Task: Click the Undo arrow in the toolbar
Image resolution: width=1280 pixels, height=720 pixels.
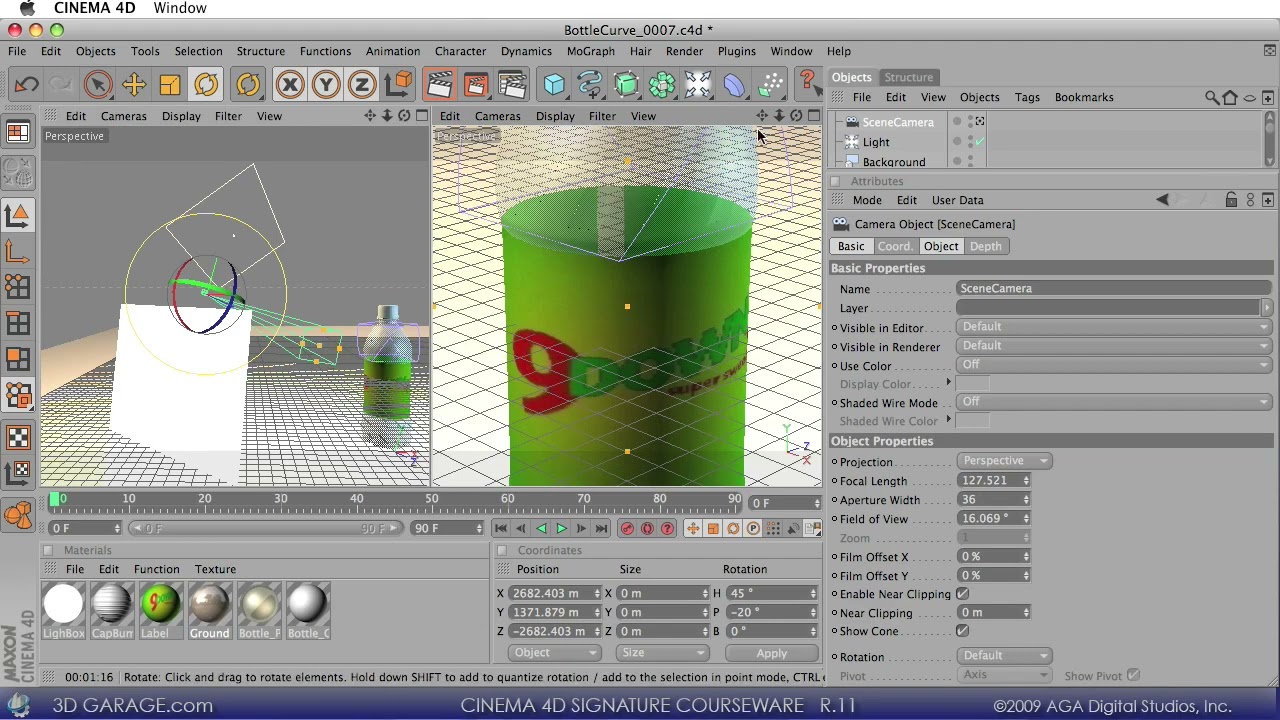Action: (x=27, y=85)
